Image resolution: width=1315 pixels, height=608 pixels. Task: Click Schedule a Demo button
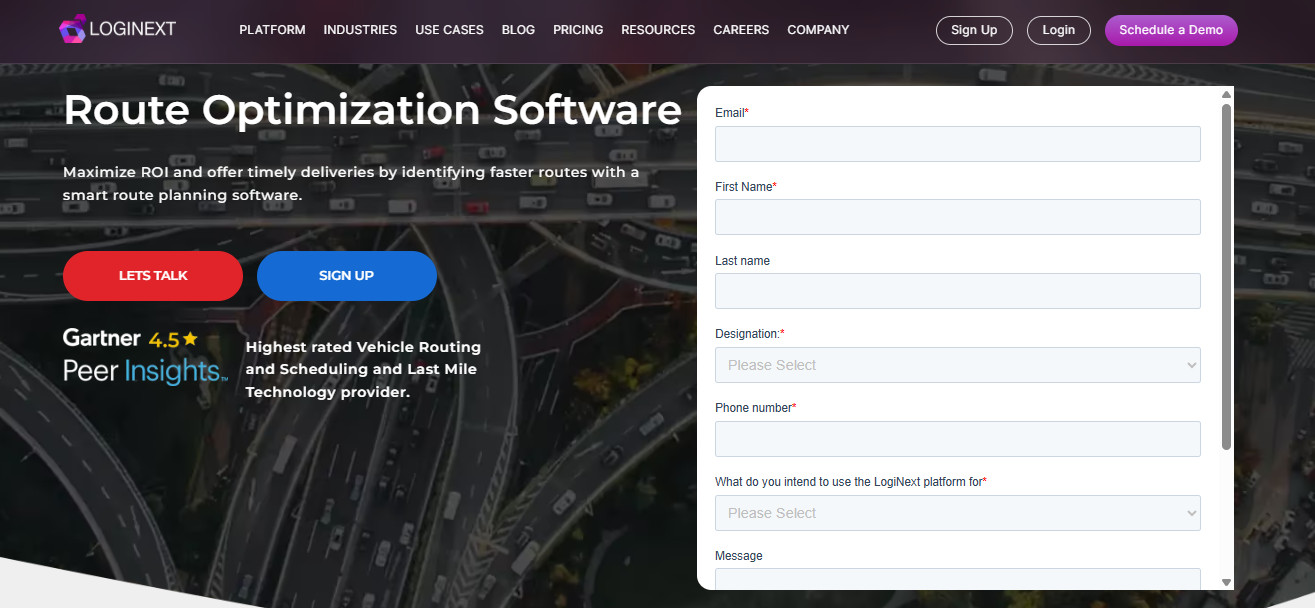[1171, 30]
